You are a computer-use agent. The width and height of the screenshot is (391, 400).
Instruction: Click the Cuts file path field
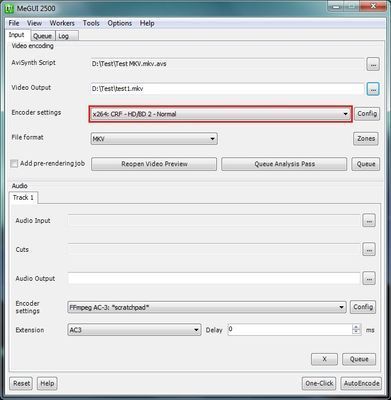[214, 249]
